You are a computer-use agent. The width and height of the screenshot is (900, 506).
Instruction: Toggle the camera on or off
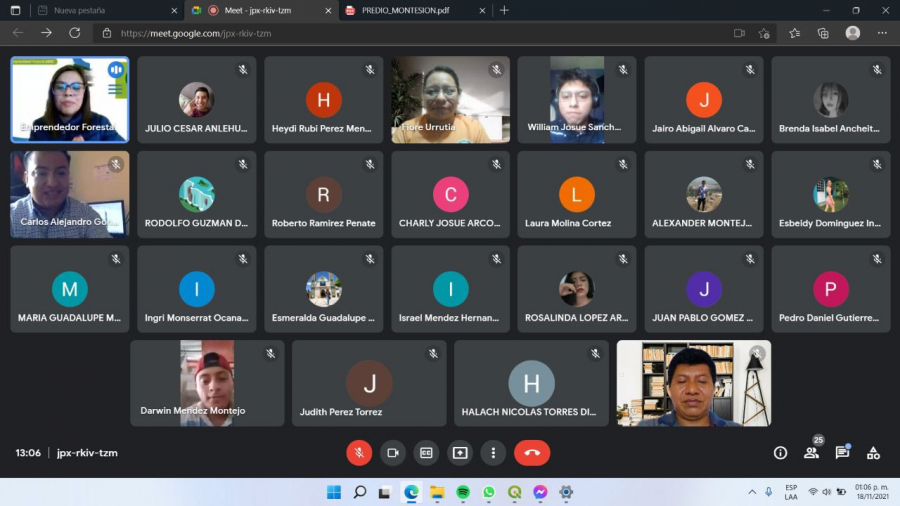coord(393,453)
